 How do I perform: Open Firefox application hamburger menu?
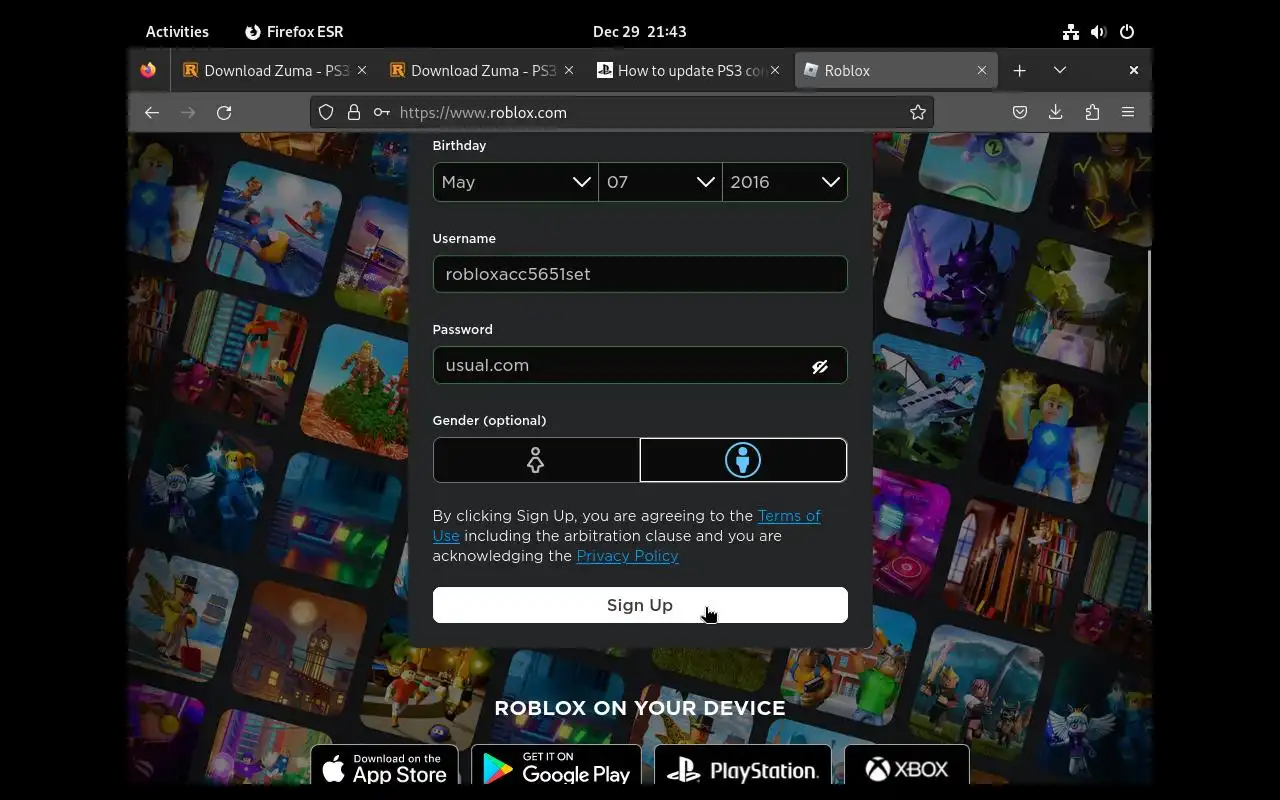(1128, 112)
